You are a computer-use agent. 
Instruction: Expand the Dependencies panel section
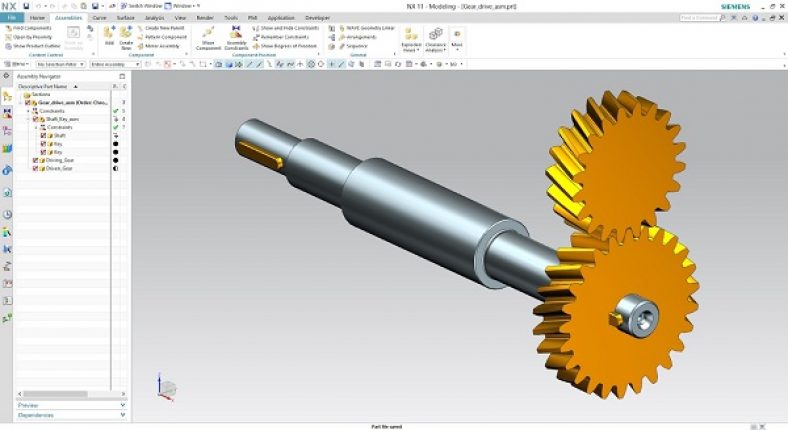pos(70,414)
